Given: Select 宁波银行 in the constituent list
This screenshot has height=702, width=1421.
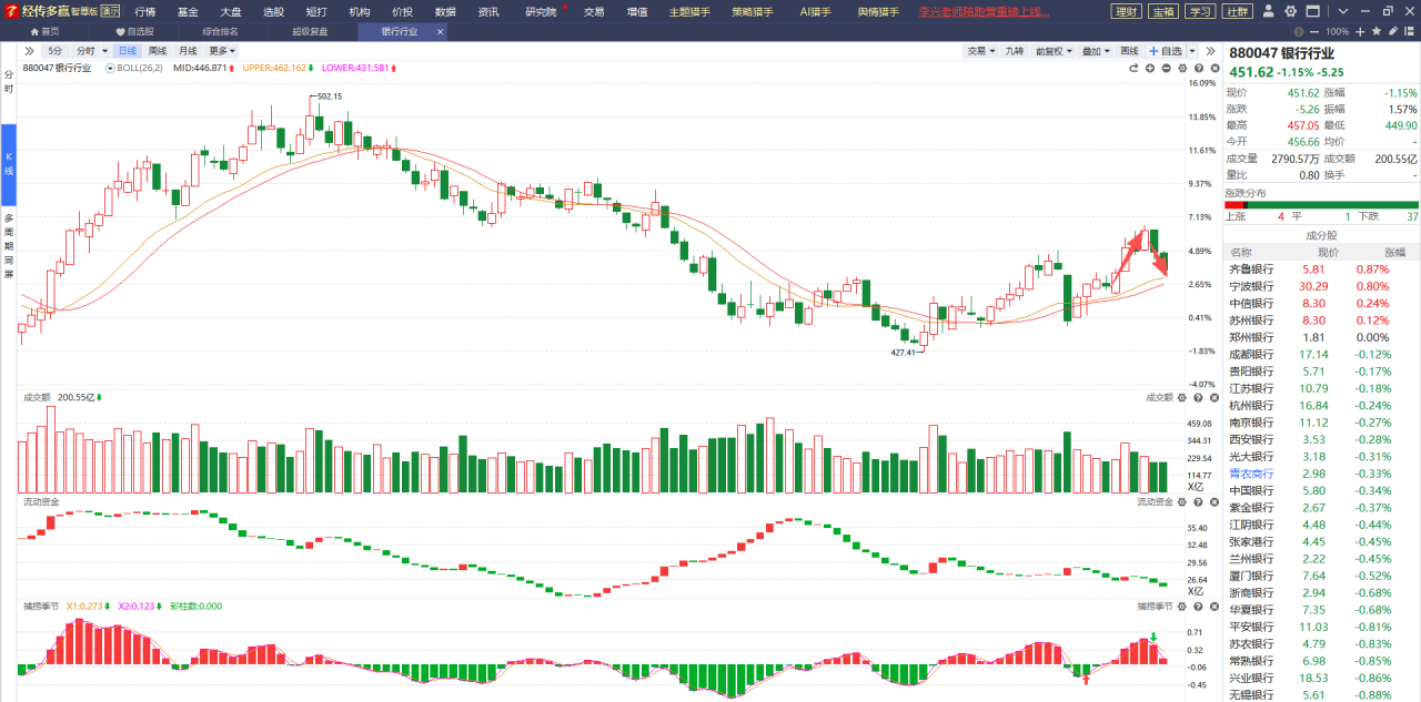Looking at the screenshot, I should pos(1251,286).
